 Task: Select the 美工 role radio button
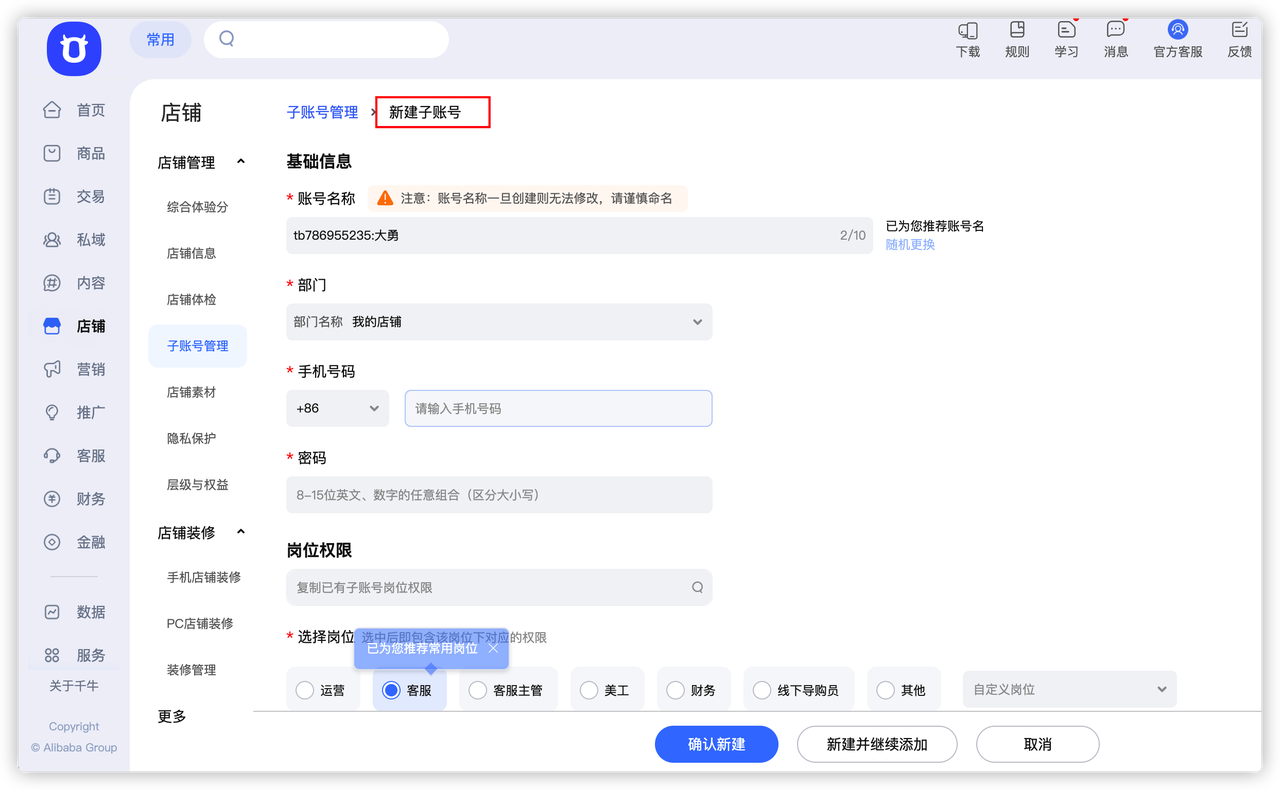589,690
